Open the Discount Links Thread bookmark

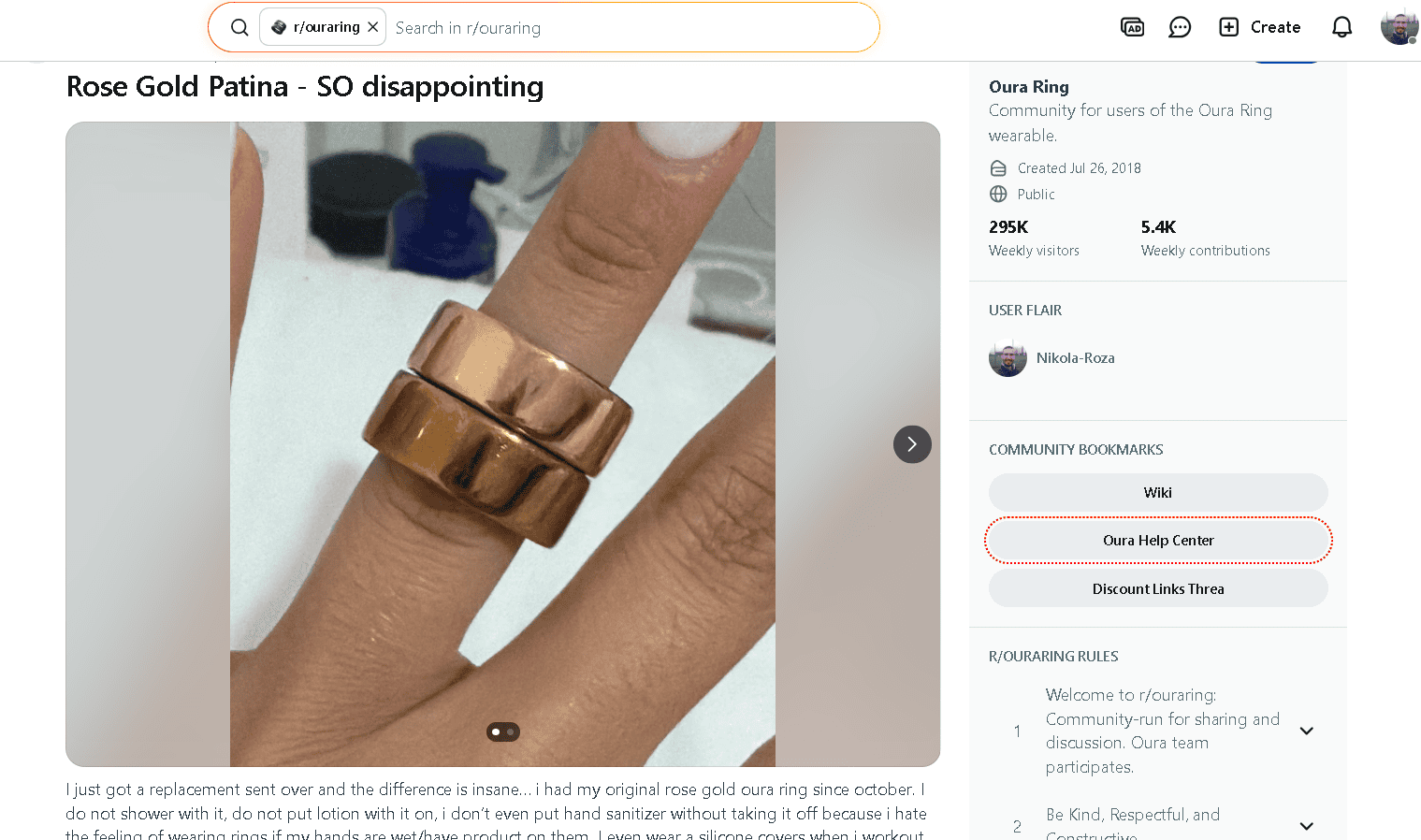(x=1158, y=589)
